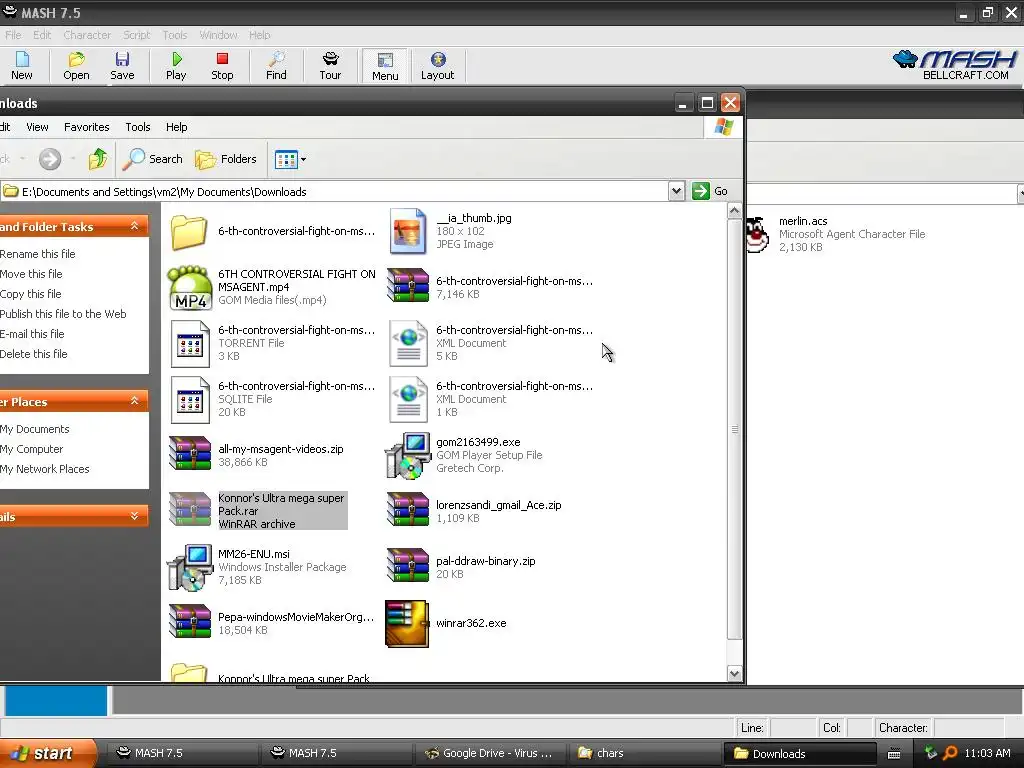The width and height of the screenshot is (1024, 768).
Task: Select merlin.acs character file in chars window
Action: click(836, 234)
